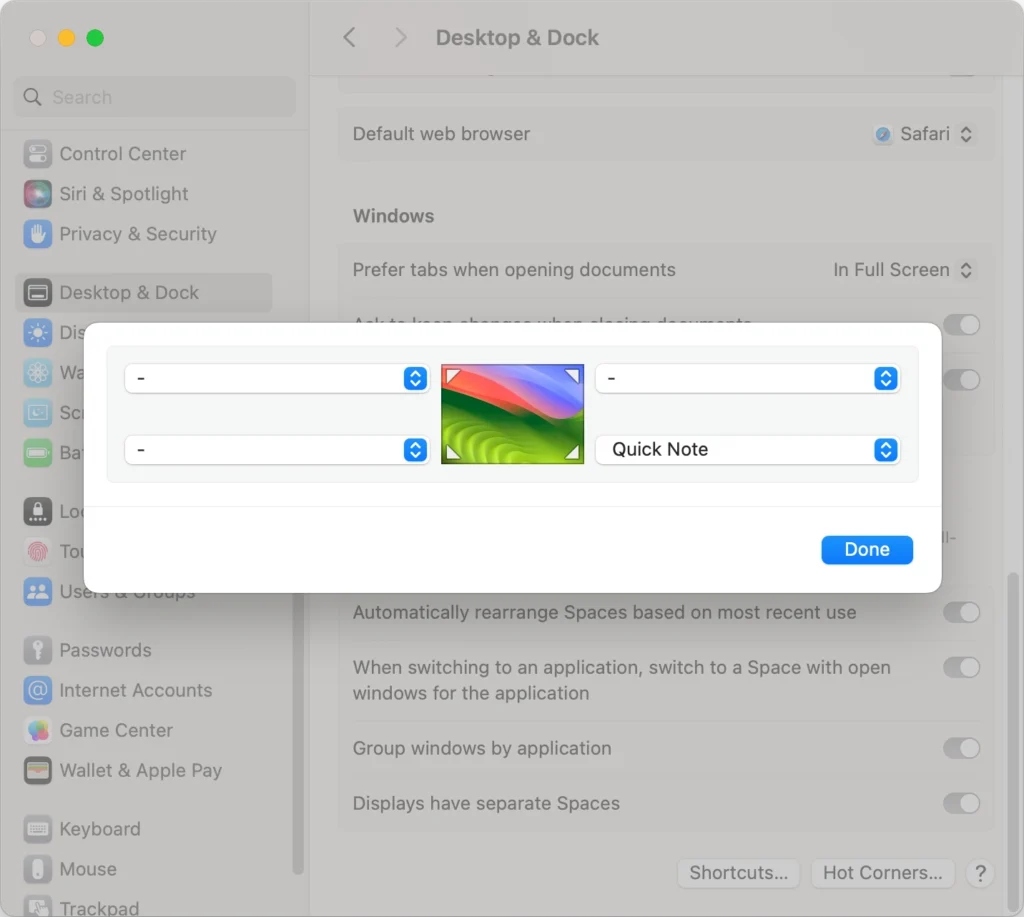Open the Default web browser Safari popup

click(925, 134)
